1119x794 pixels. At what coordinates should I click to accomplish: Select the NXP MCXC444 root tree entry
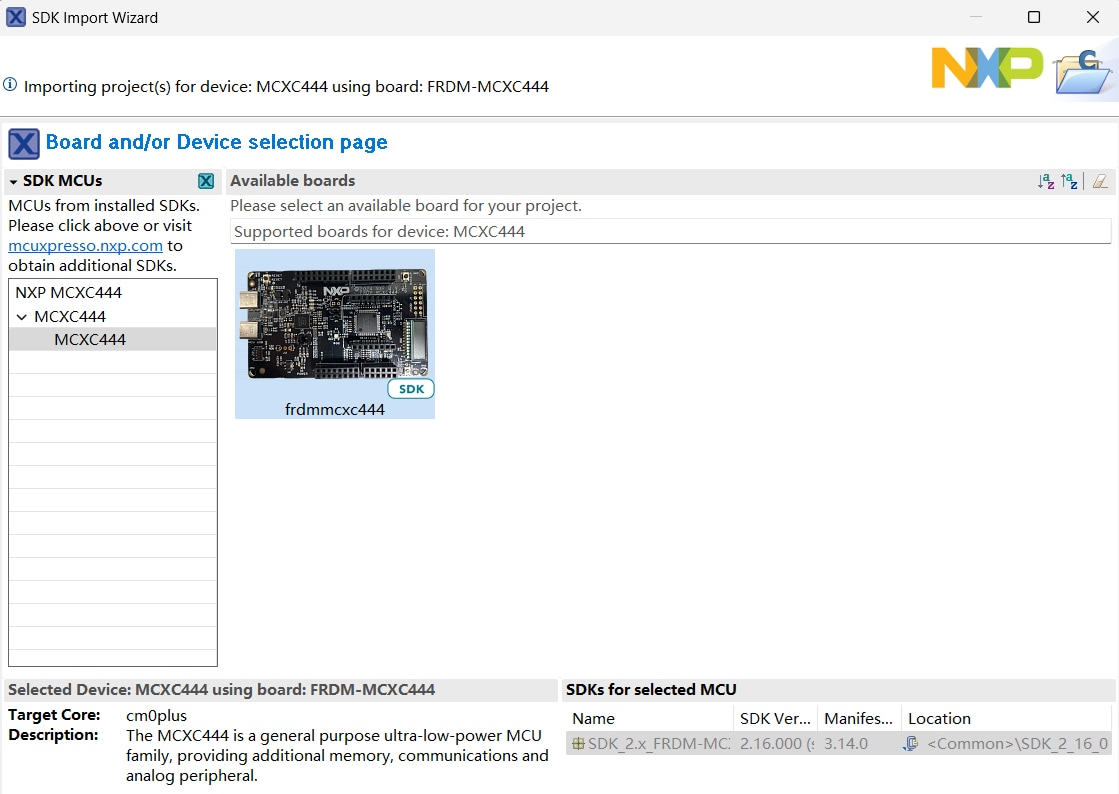coord(68,293)
